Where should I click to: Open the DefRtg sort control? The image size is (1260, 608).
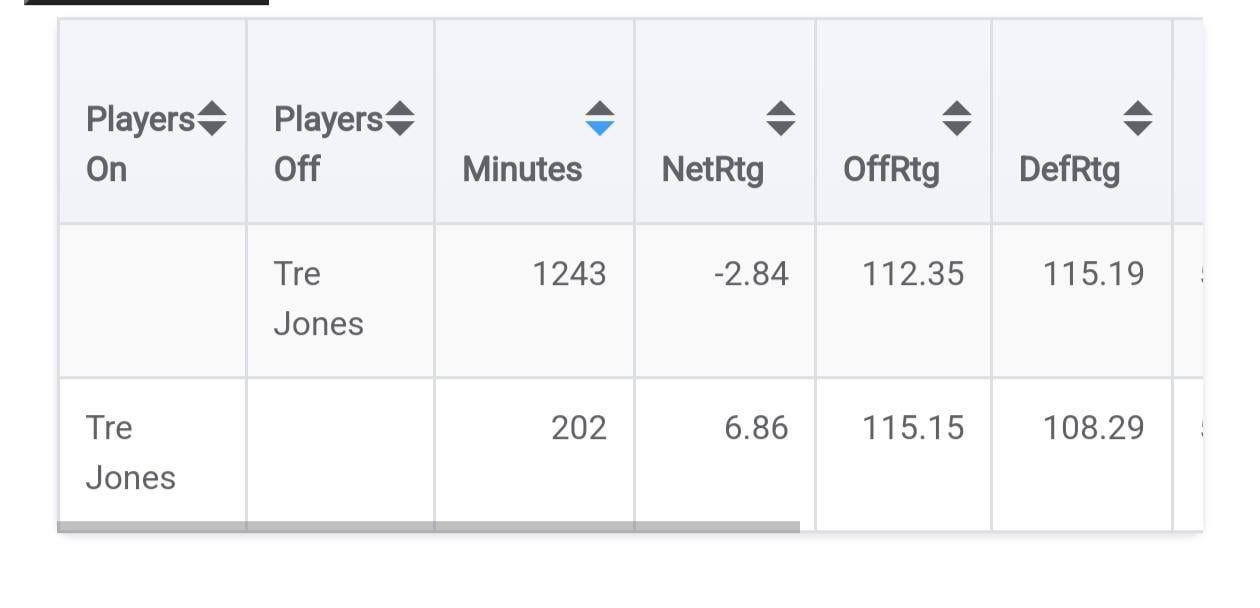point(1136,122)
